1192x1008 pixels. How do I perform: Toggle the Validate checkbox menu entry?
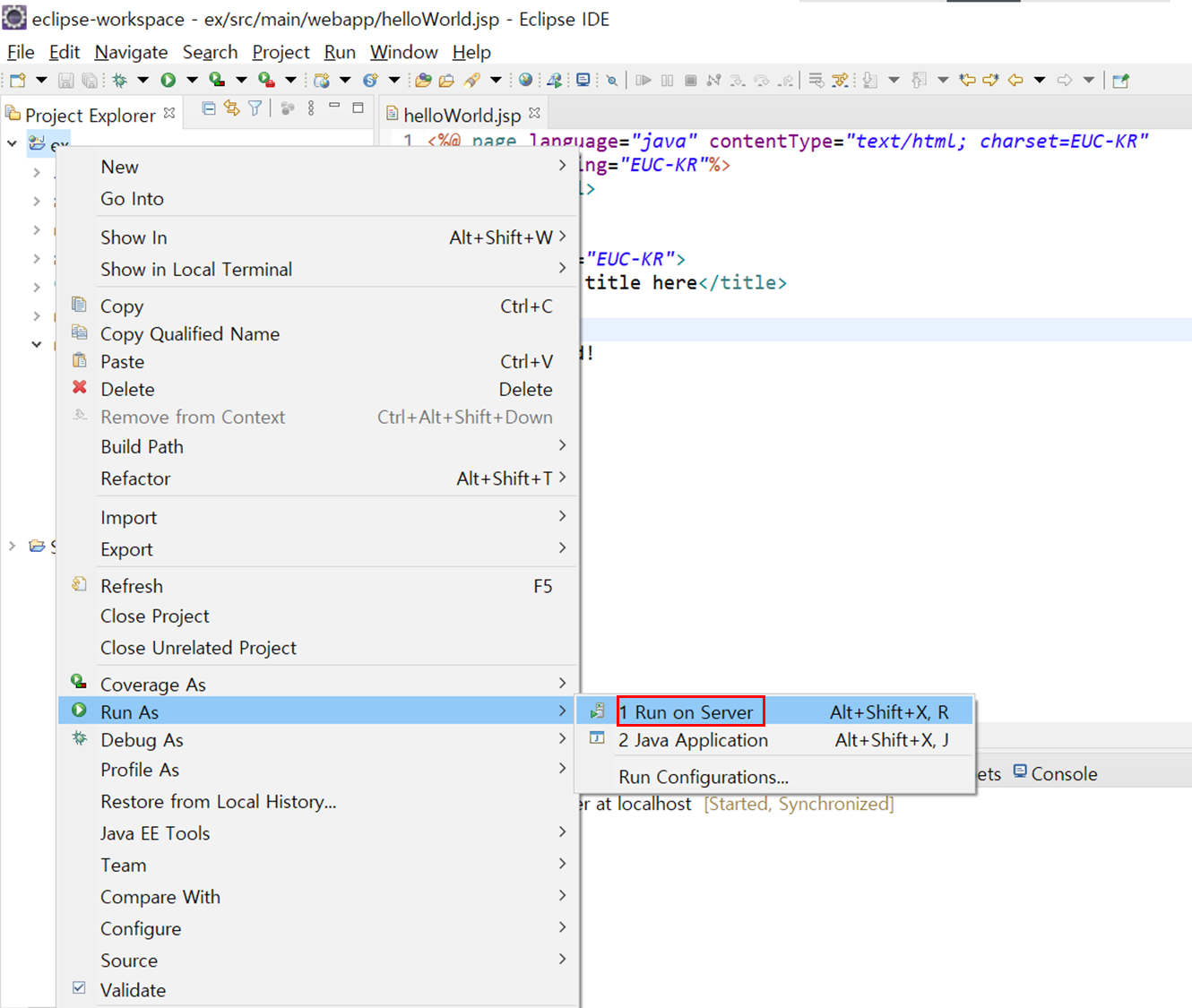(79, 987)
